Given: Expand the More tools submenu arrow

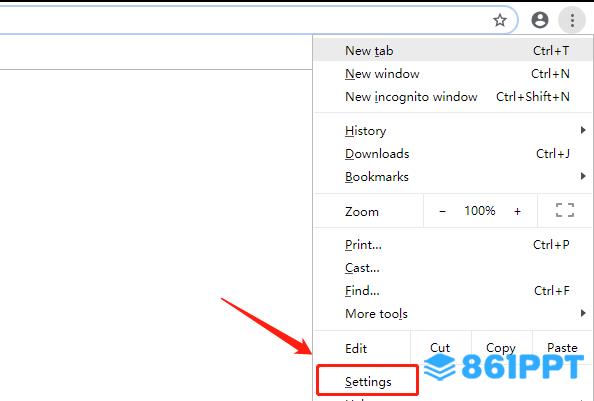Looking at the screenshot, I should point(583,313).
